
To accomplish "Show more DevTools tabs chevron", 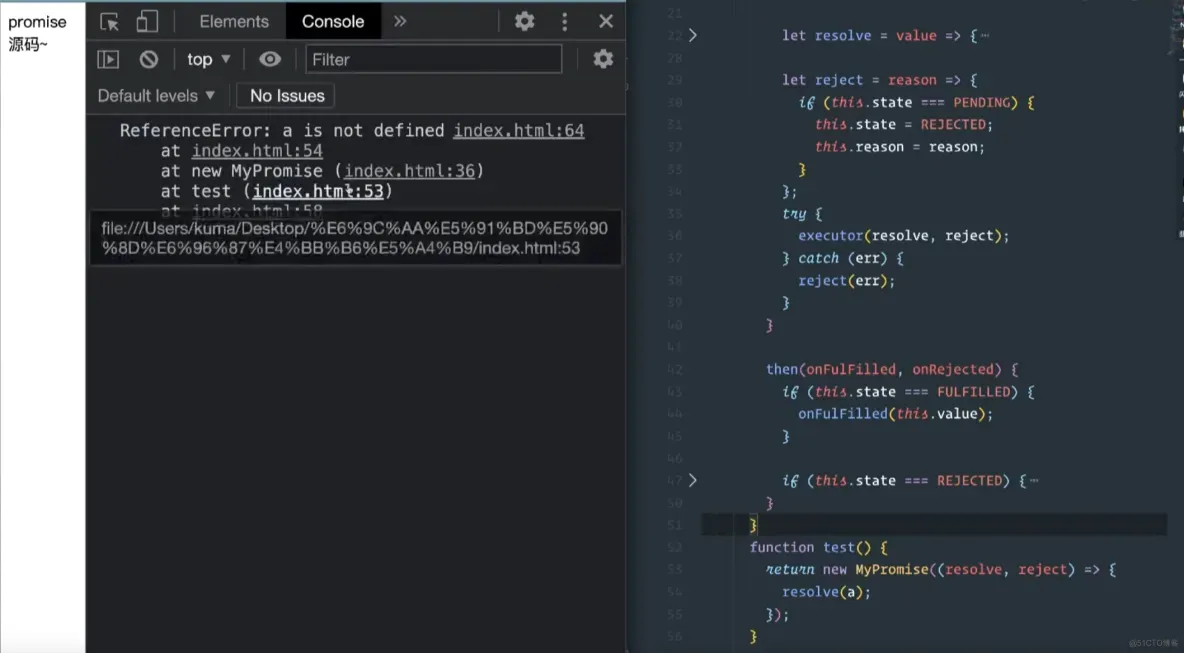I will [x=400, y=21].
